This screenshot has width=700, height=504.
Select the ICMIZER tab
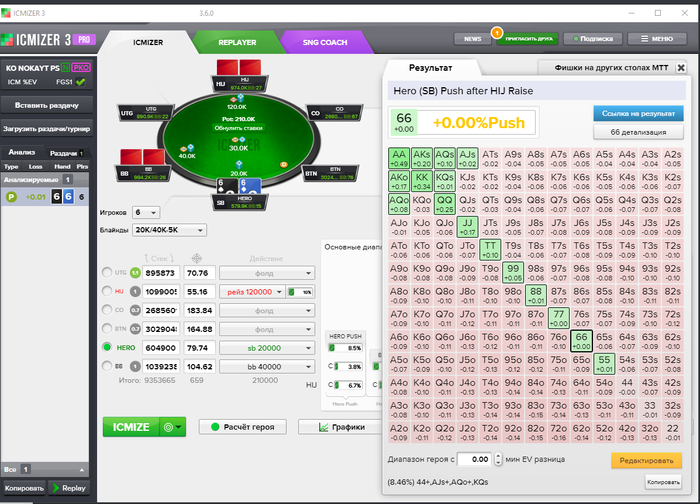[x=148, y=42]
